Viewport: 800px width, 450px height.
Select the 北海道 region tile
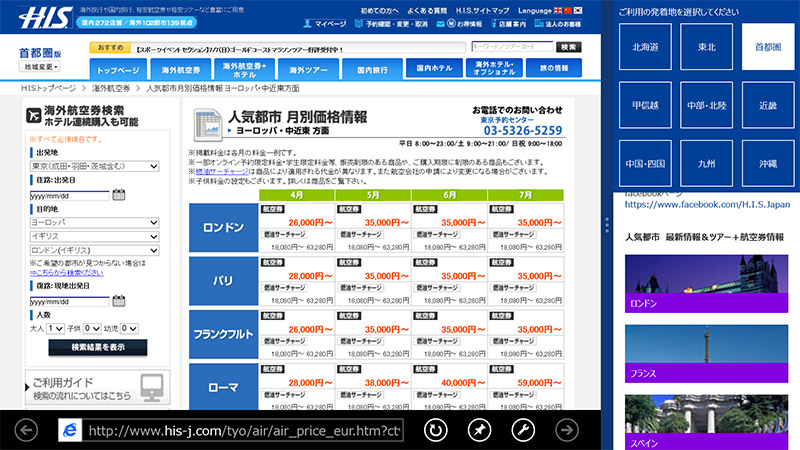645,46
